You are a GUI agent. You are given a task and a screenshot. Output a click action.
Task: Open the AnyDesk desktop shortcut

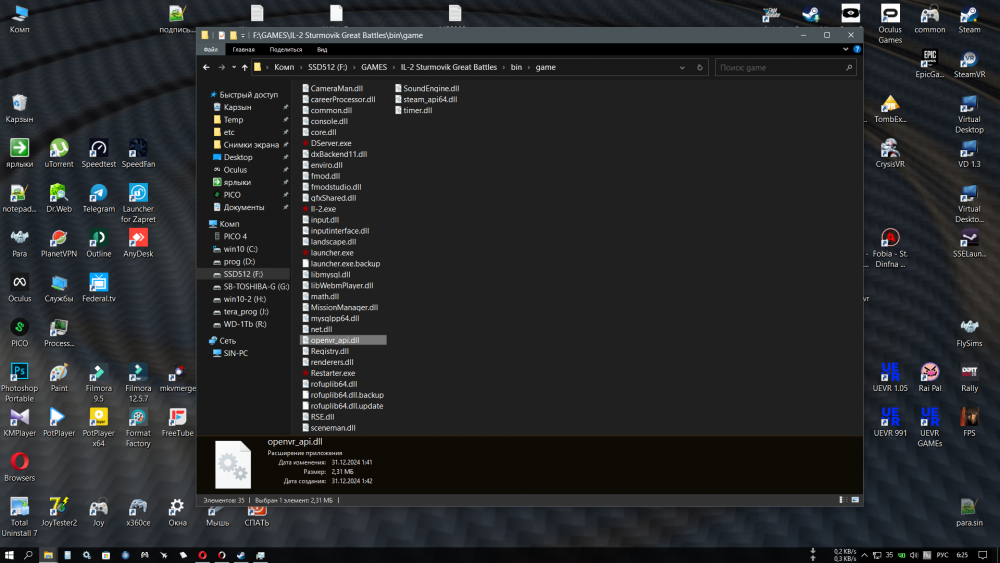(138, 242)
